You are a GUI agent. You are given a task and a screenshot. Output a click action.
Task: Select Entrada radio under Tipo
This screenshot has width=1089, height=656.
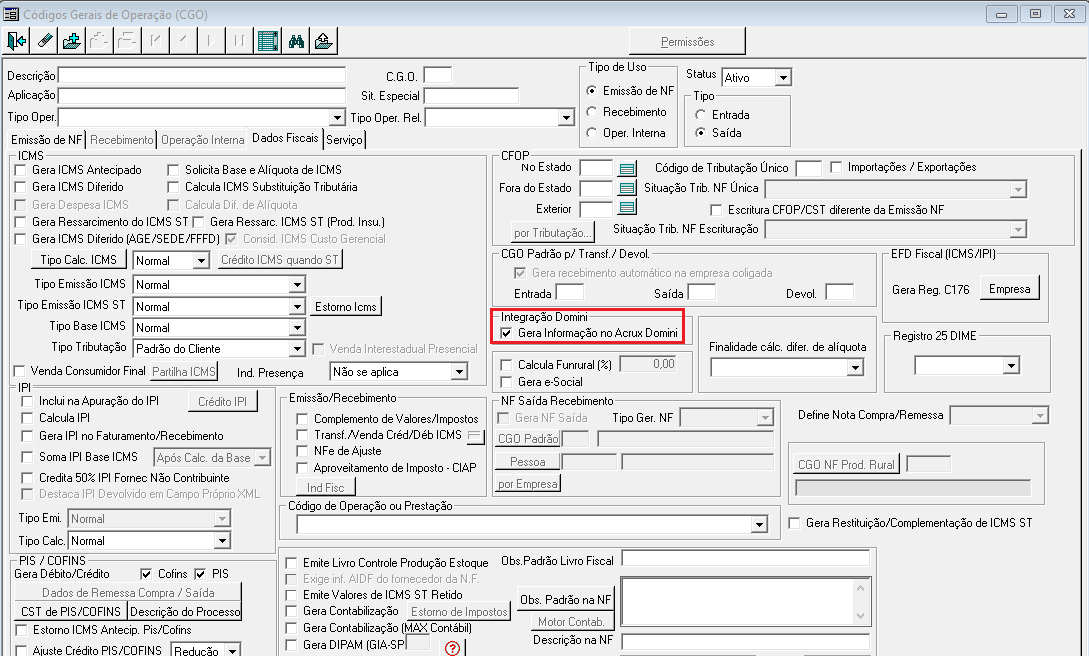[x=700, y=115]
